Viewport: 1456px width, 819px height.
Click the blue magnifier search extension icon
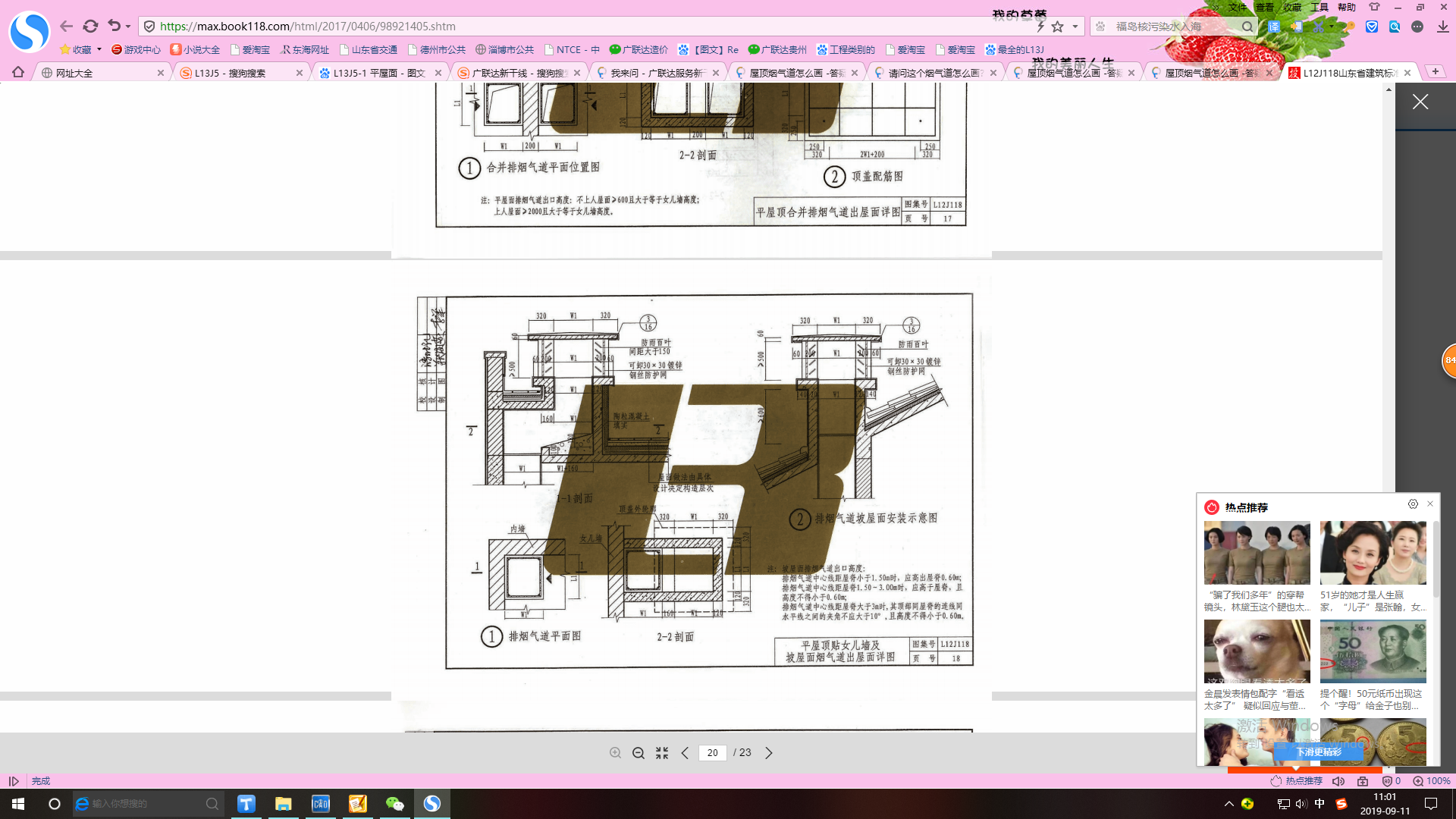pyautogui.click(x=1395, y=27)
